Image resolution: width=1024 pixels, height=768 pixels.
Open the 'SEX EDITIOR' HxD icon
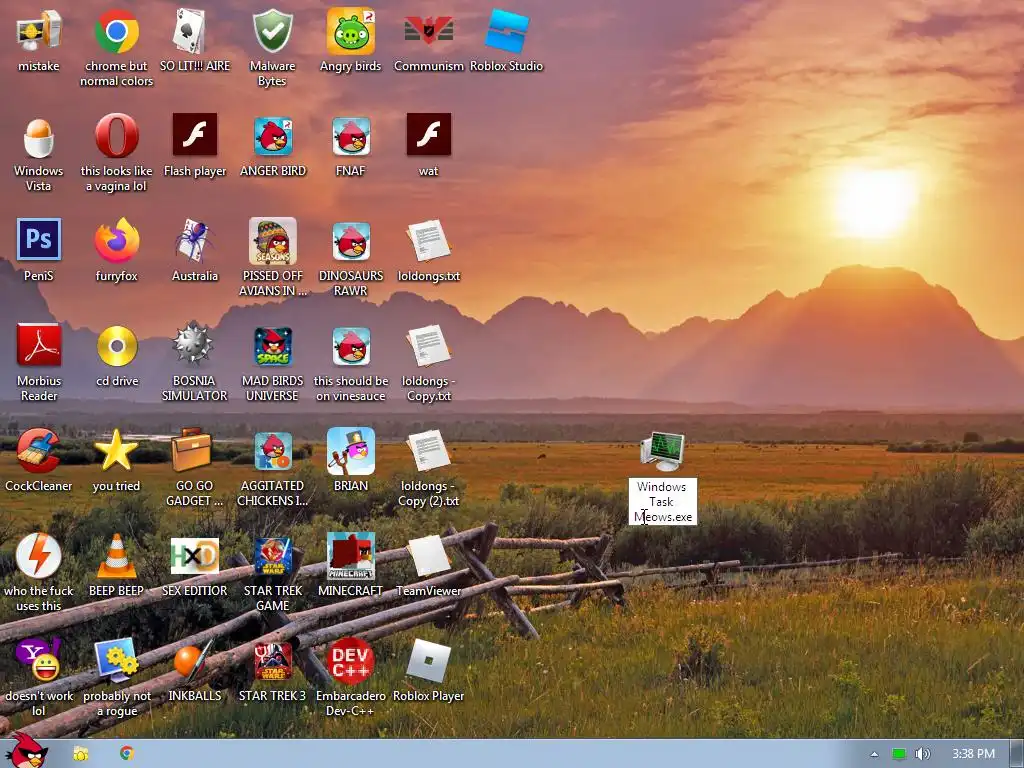click(195, 556)
